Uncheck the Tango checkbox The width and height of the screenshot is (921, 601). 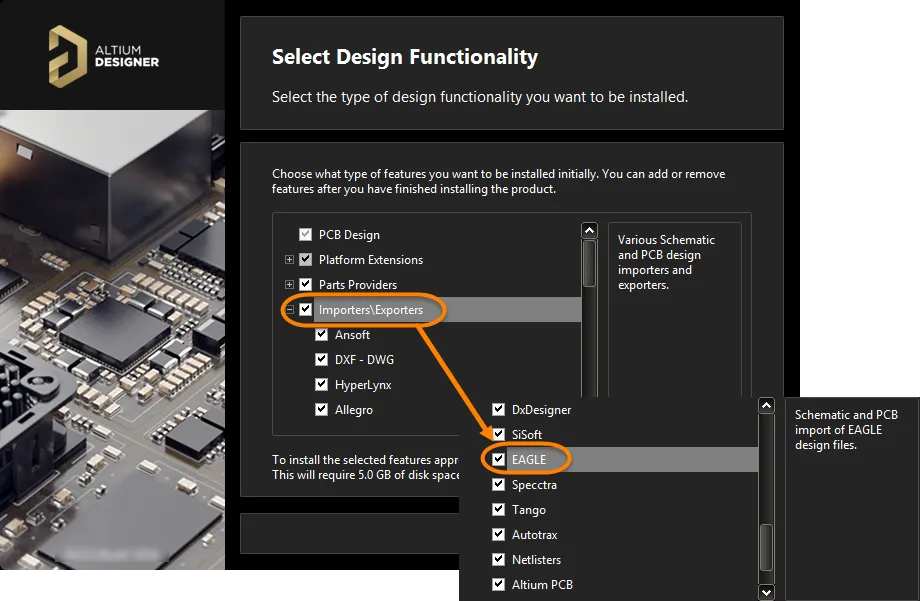499,509
